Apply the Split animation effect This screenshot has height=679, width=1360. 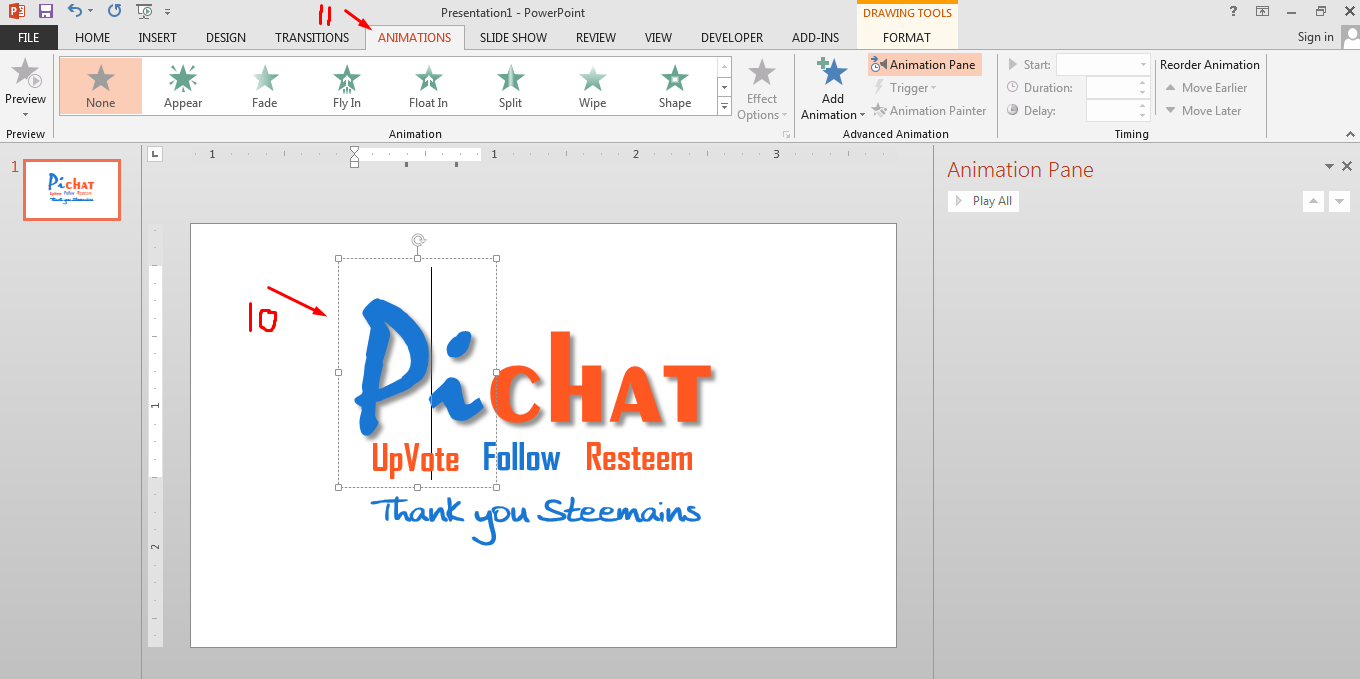pos(511,85)
